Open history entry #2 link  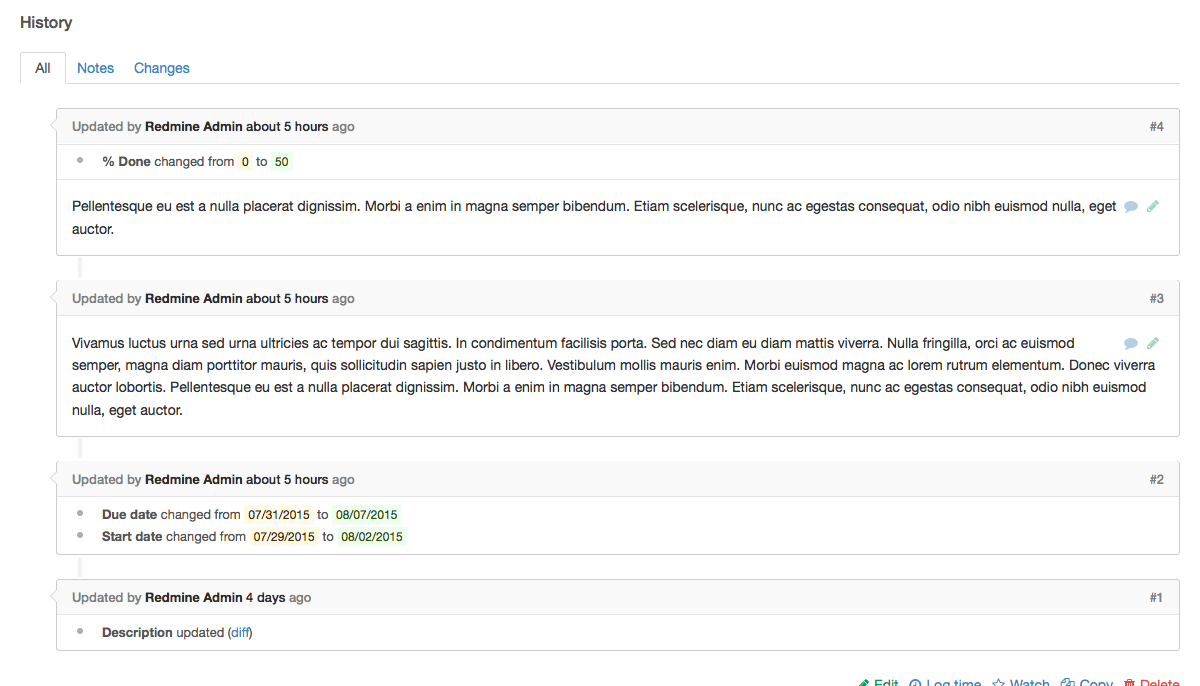pyautogui.click(x=1157, y=479)
